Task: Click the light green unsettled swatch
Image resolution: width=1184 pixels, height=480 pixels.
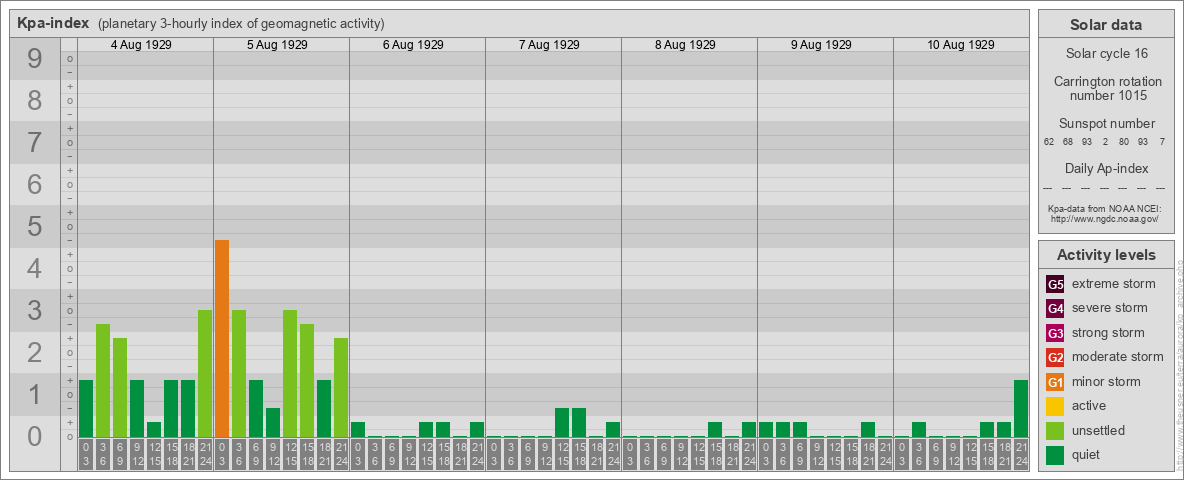Action: (1055, 430)
